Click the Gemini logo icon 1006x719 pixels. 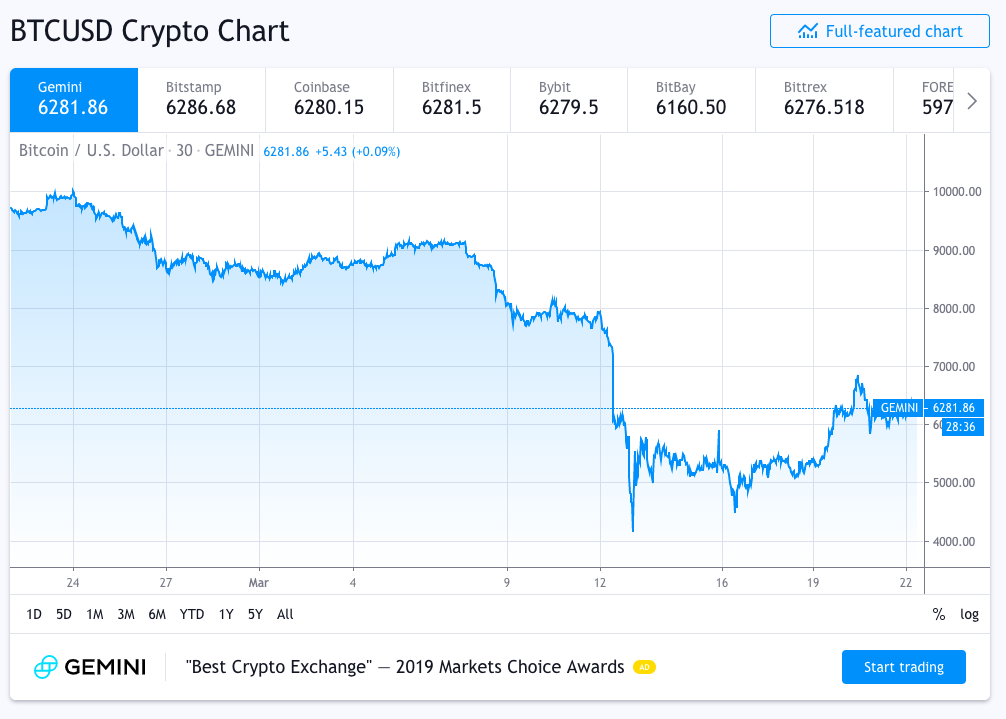coord(46,667)
